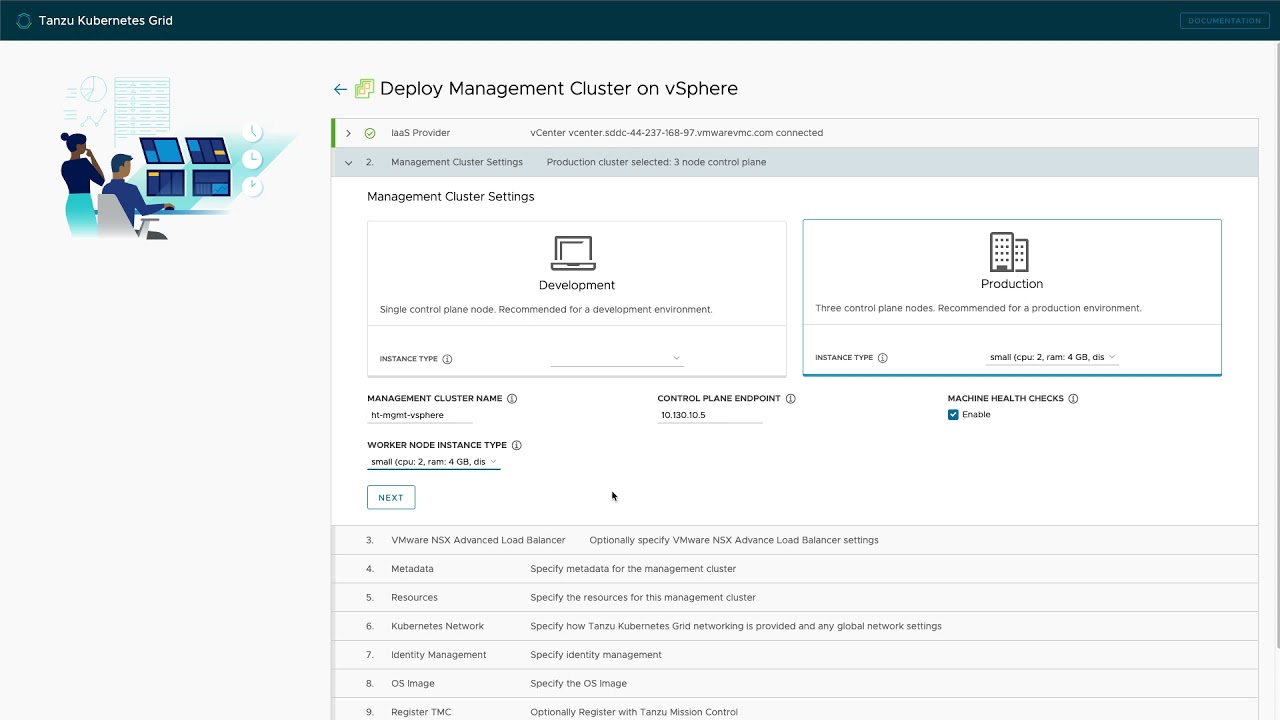Click 'Specify identity management' description text

coord(596,655)
